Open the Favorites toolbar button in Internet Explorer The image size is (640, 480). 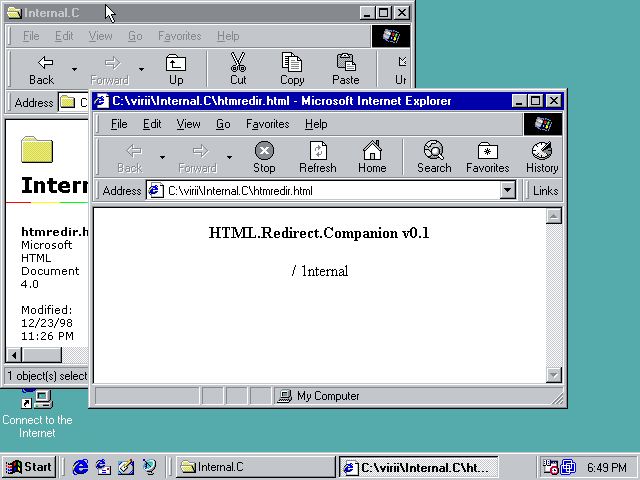(x=487, y=158)
